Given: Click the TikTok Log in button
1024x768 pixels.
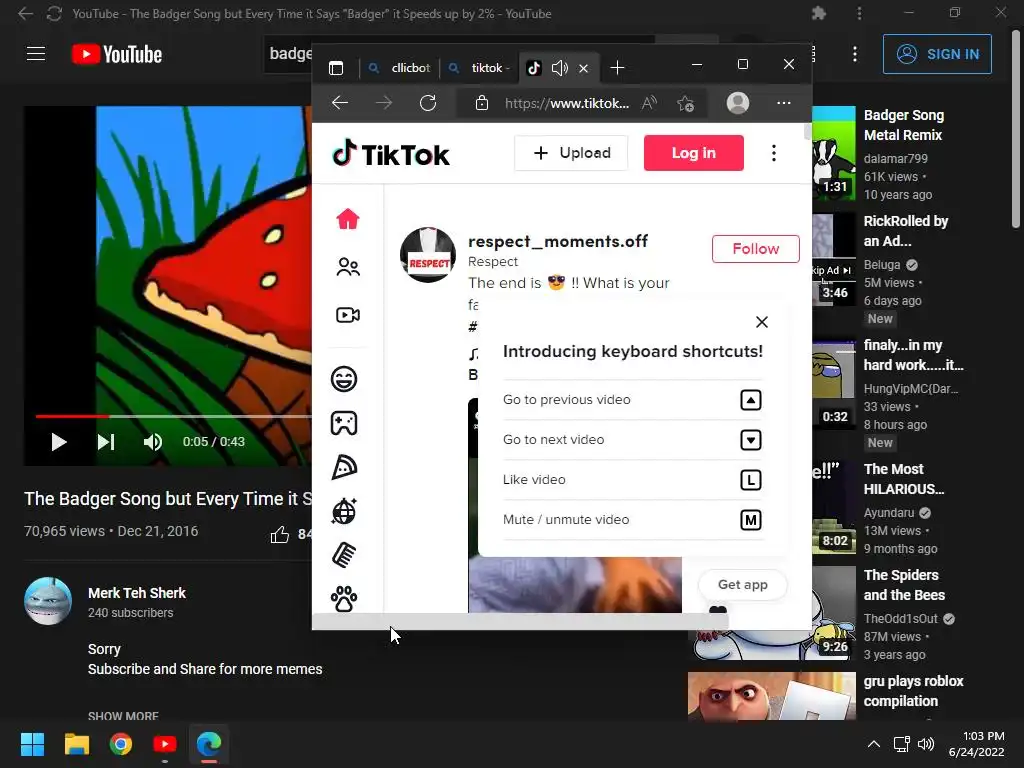Looking at the screenshot, I should tap(694, 153).
